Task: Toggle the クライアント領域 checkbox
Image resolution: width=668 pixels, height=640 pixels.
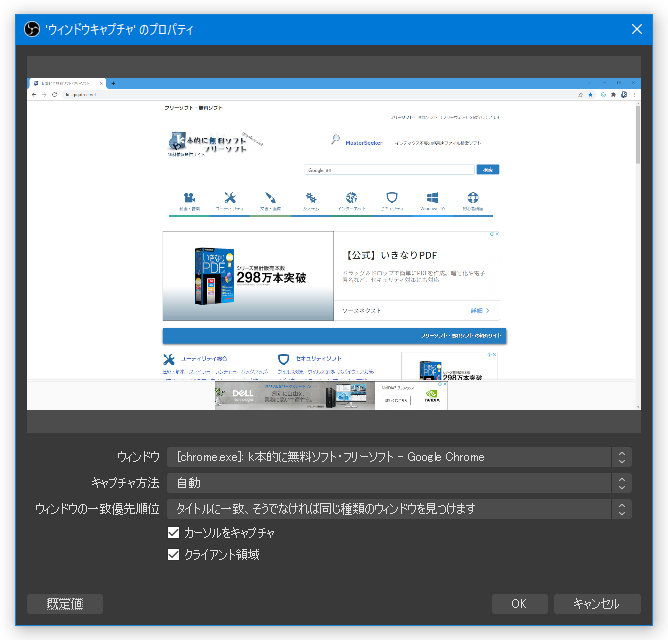Action: point(173,554)
